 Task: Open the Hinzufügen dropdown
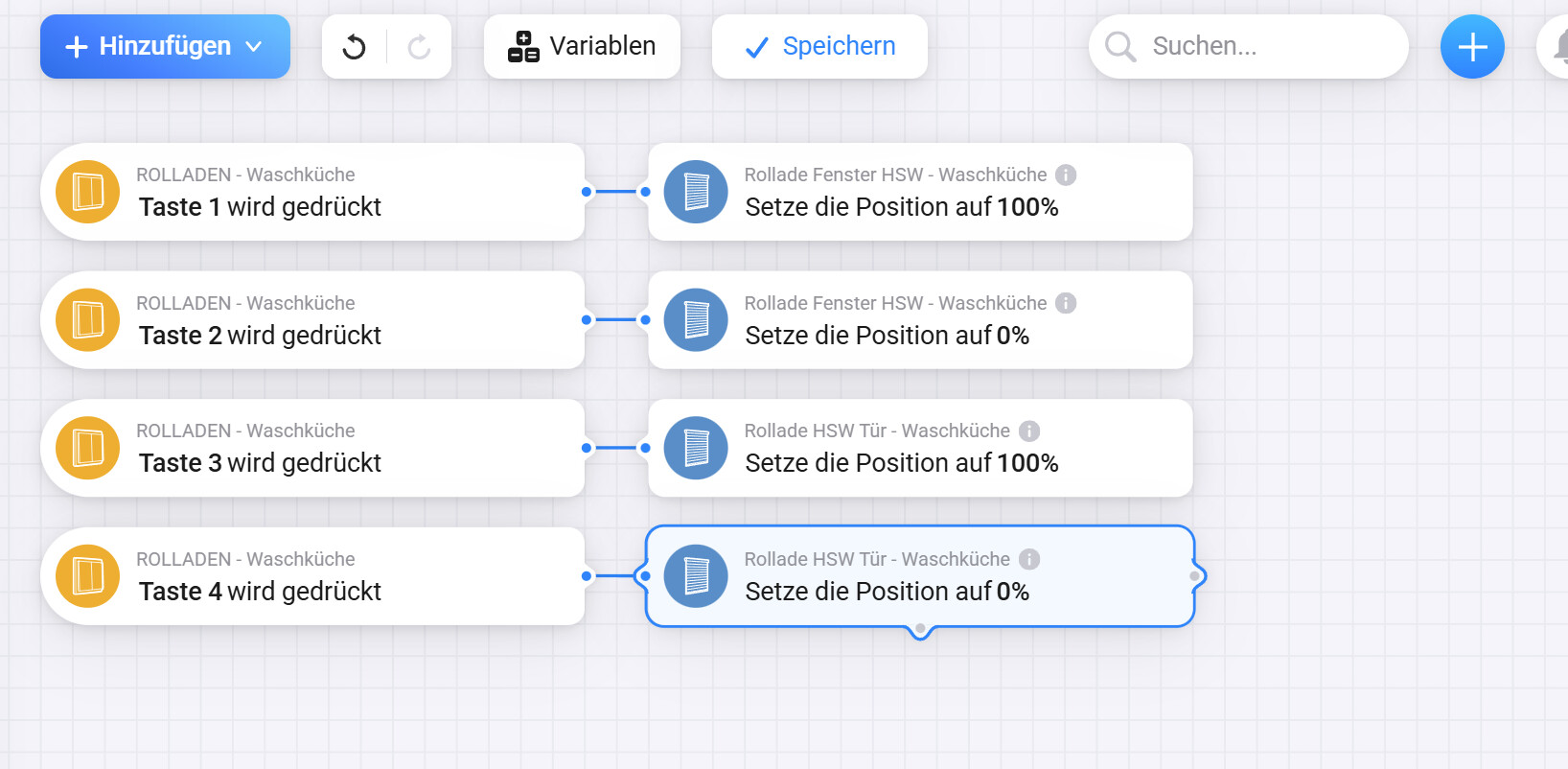(165, 47)
